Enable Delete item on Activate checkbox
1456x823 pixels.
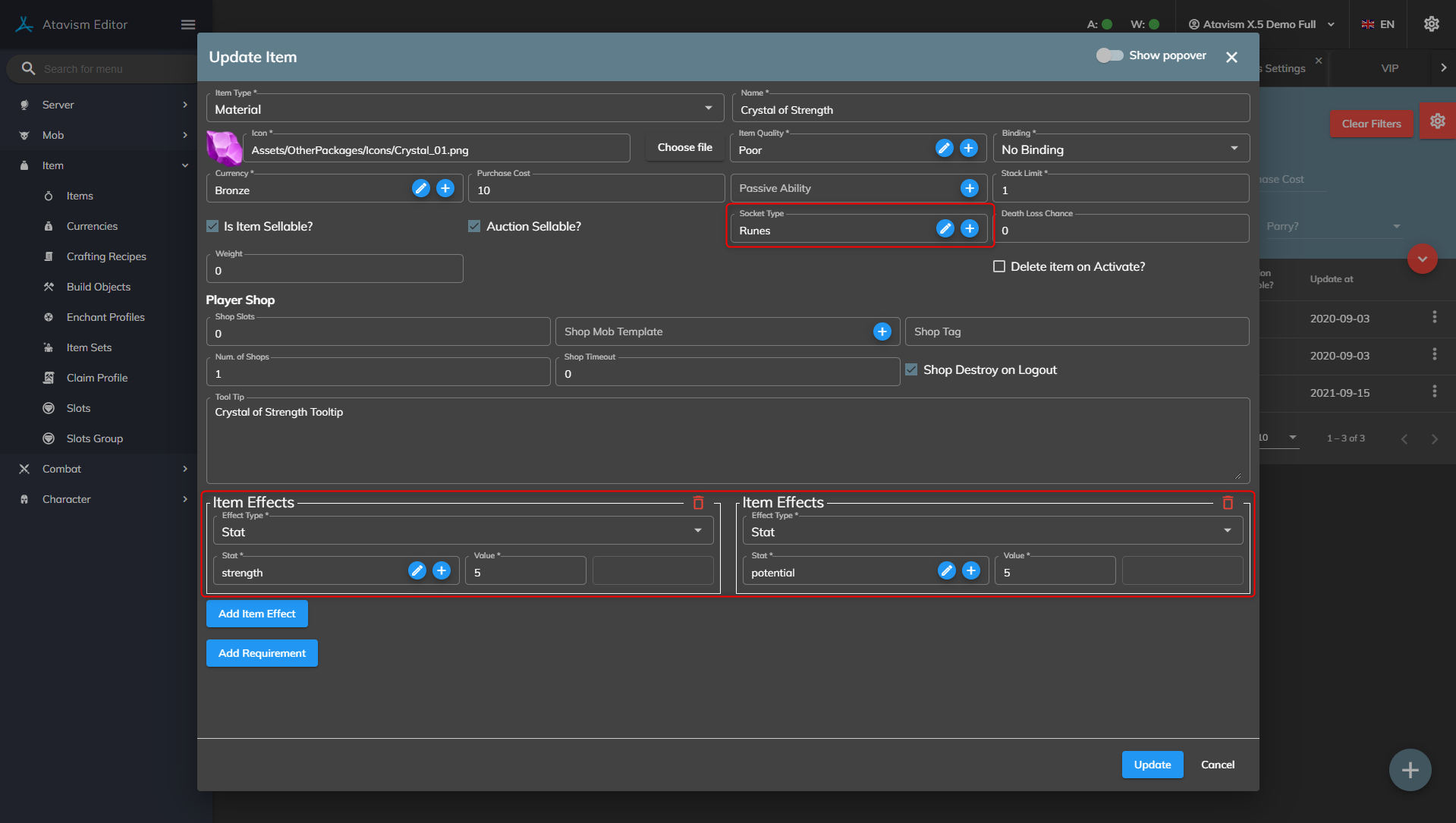[x=999, y=267]
